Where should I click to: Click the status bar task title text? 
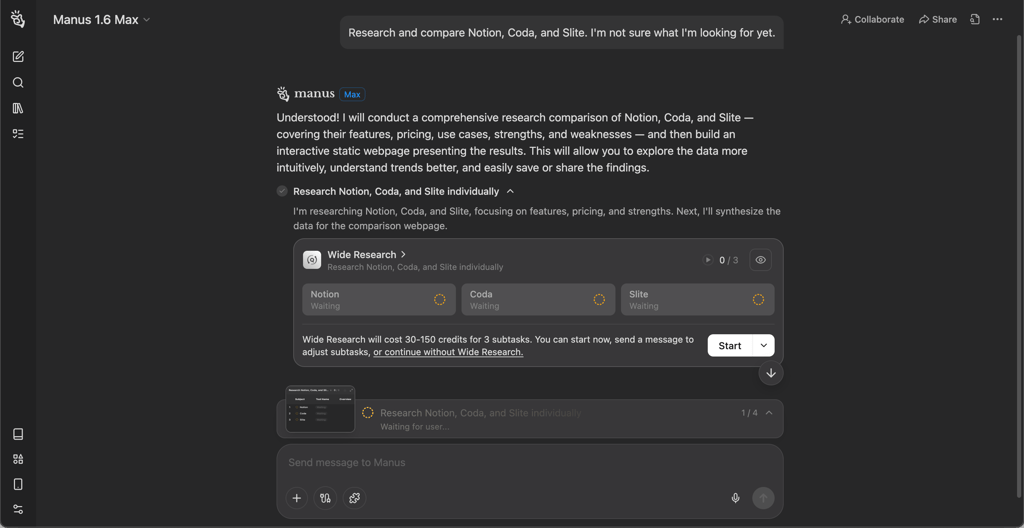(x=481, y=413)
